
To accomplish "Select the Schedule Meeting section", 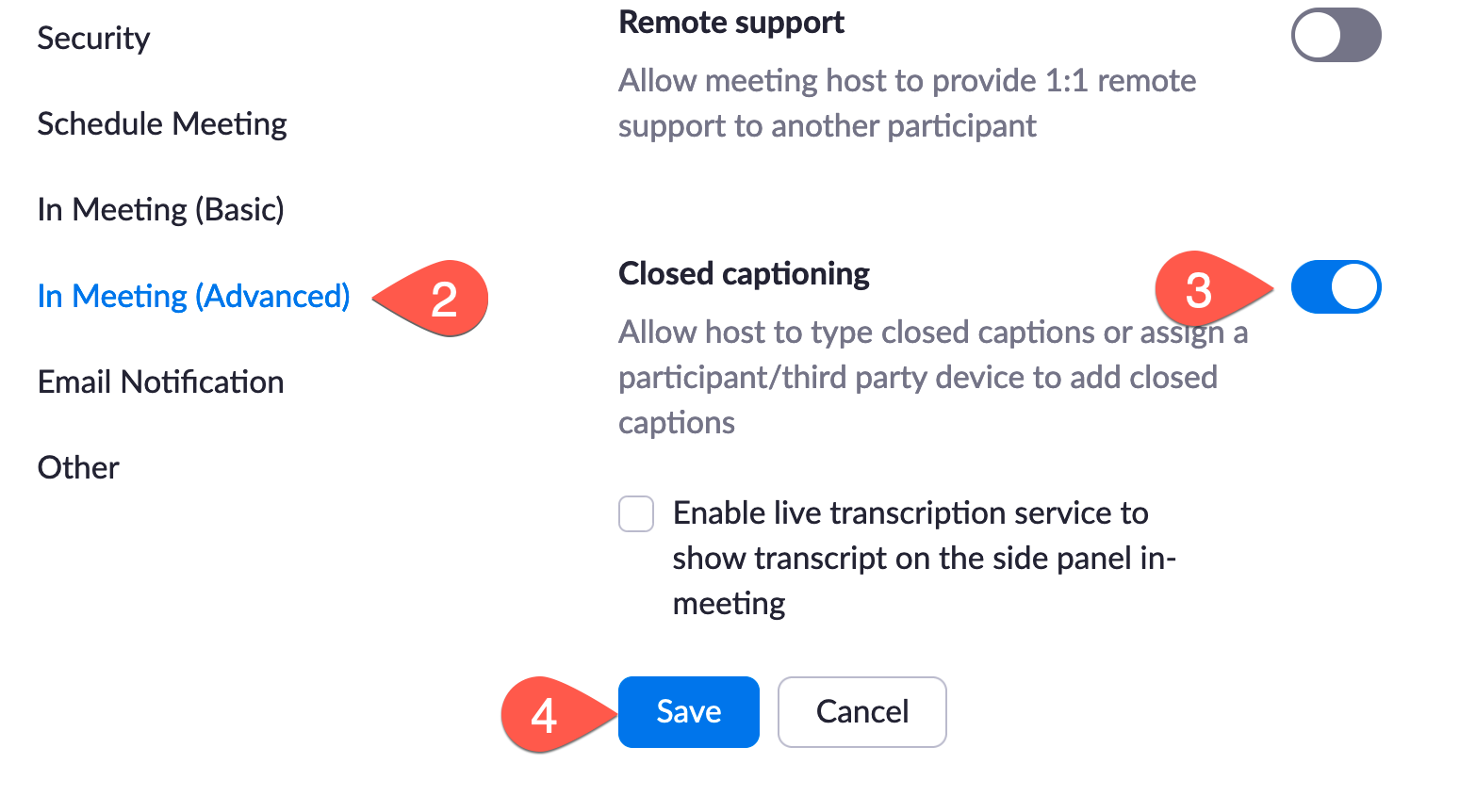I will [x=161, y=123].
